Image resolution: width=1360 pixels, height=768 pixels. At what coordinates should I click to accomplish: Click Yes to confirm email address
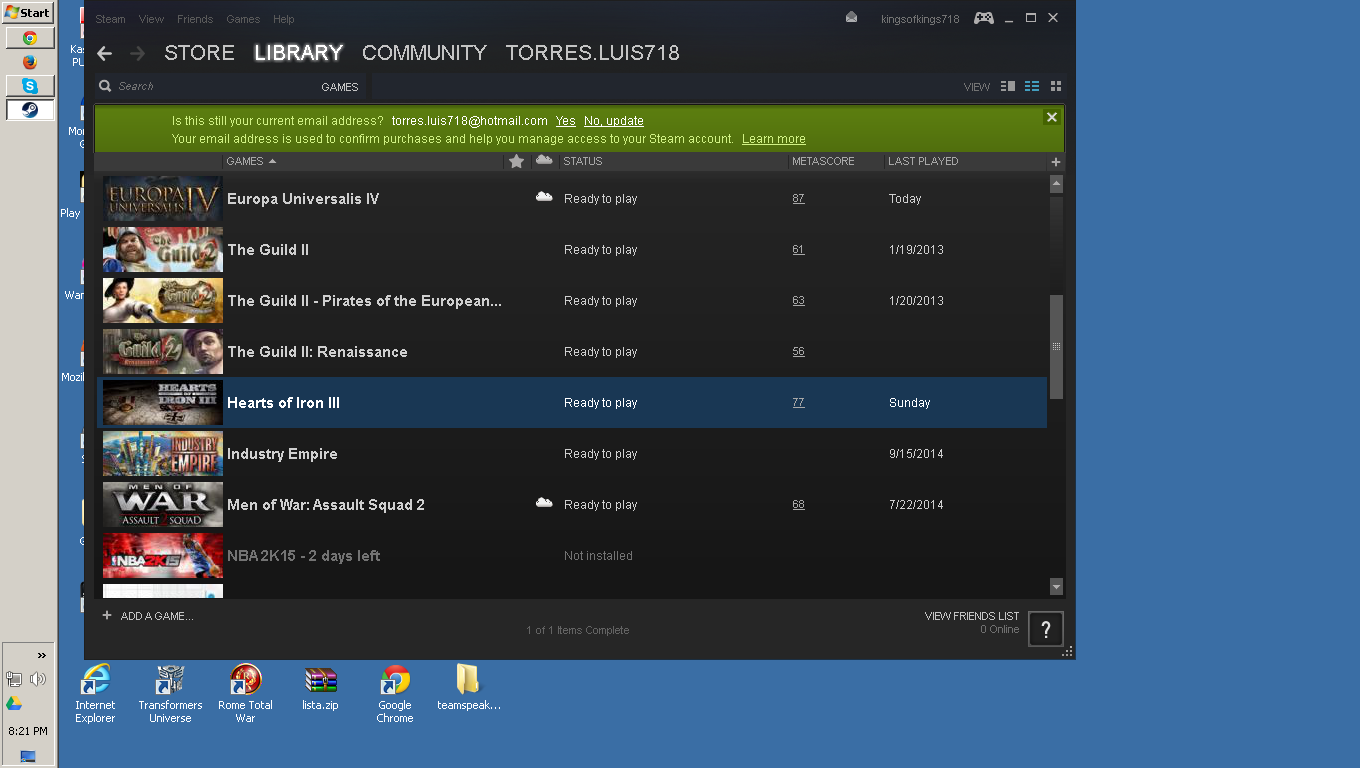(565, 121)
